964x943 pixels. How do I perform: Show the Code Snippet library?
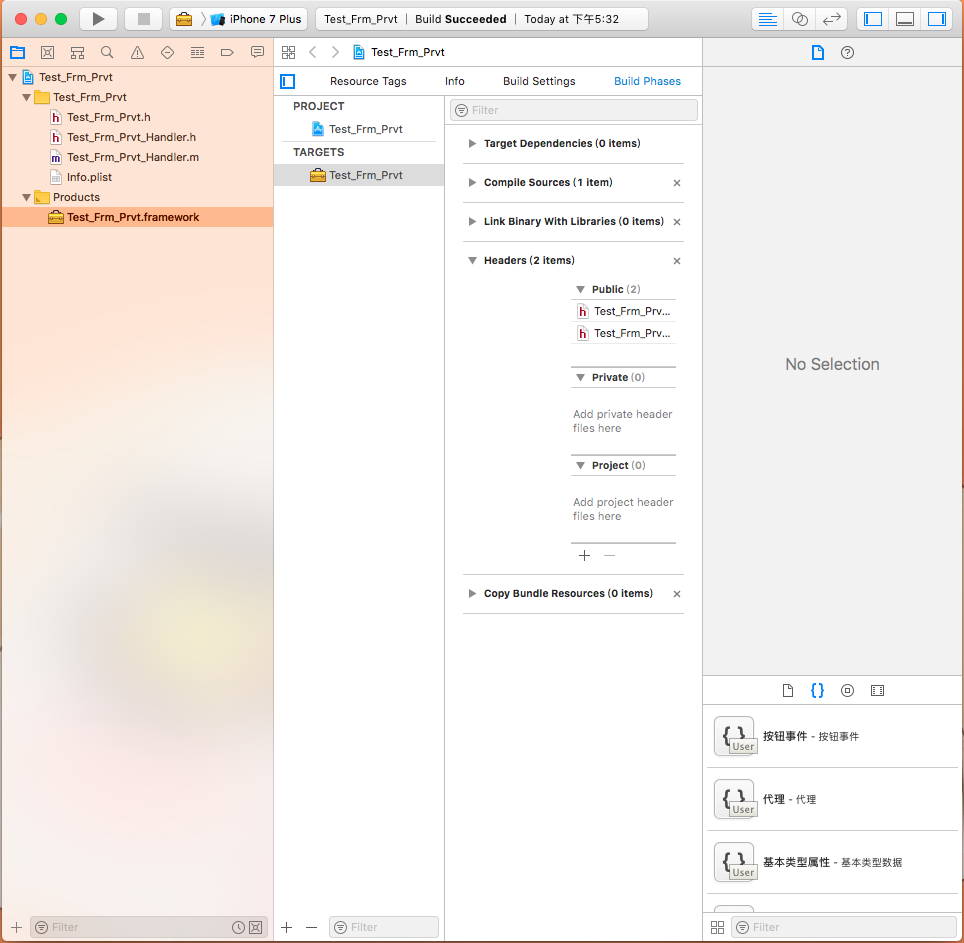817,690
